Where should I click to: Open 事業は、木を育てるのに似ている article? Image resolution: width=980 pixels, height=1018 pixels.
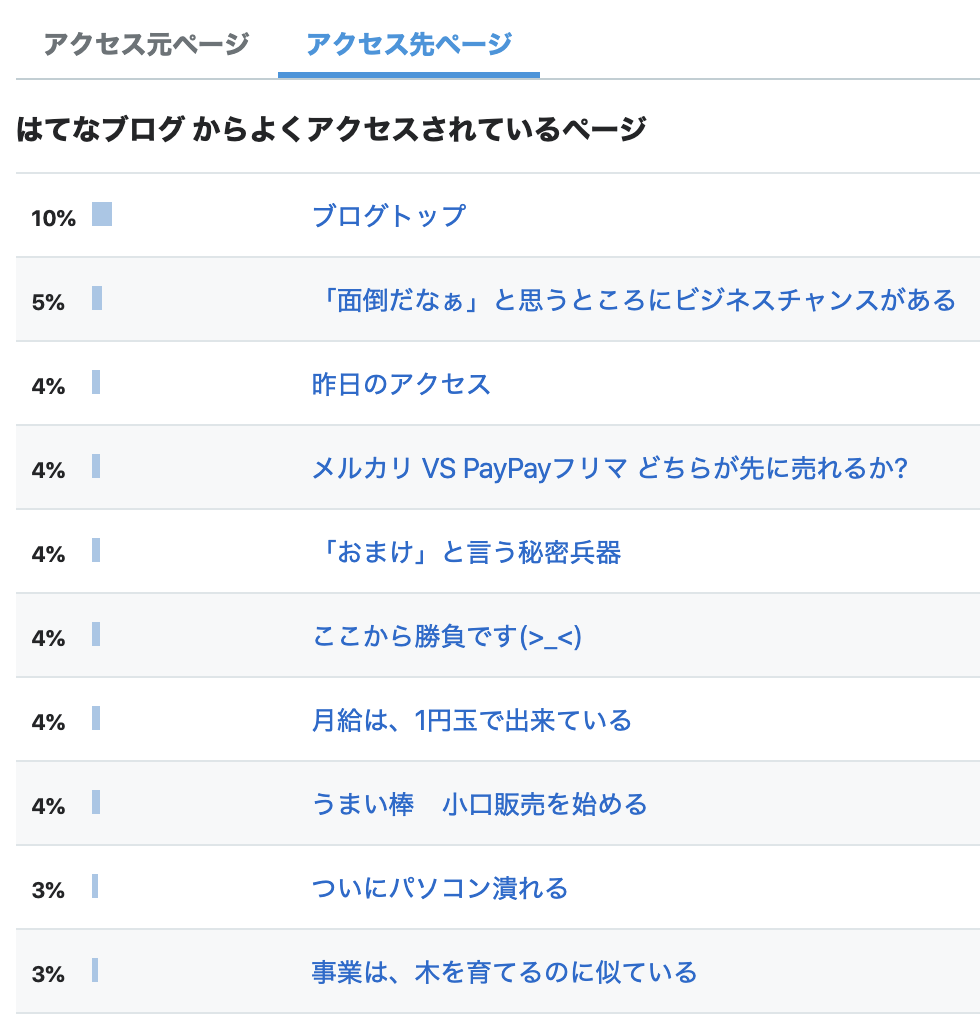click(504, 972)
